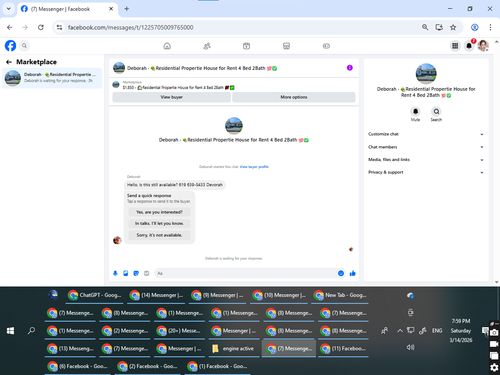Choose a sticker from the composer
Viewport: 500px width, 375px height.
pyautogui.click(x=136, y=273)
